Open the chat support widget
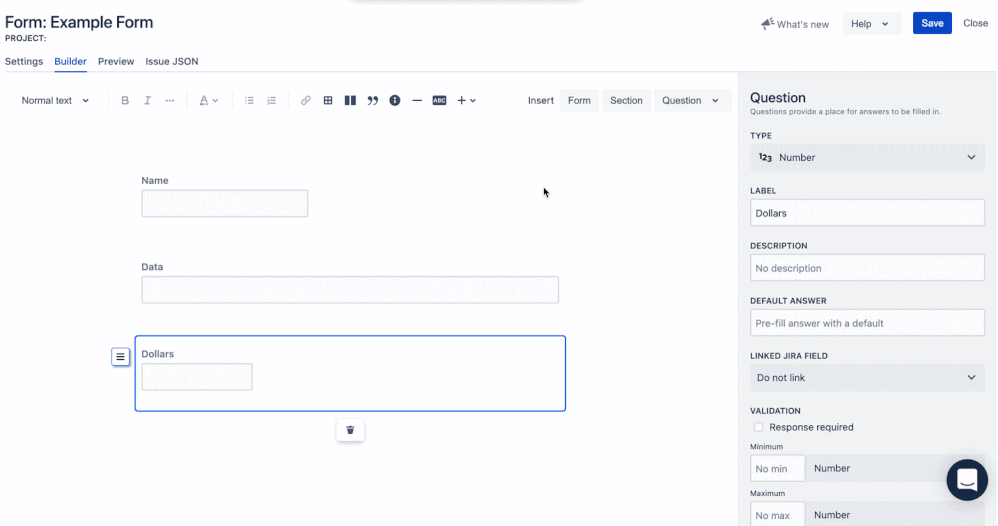998x526 pixels. pyautogui.click(x=967, y=480)
